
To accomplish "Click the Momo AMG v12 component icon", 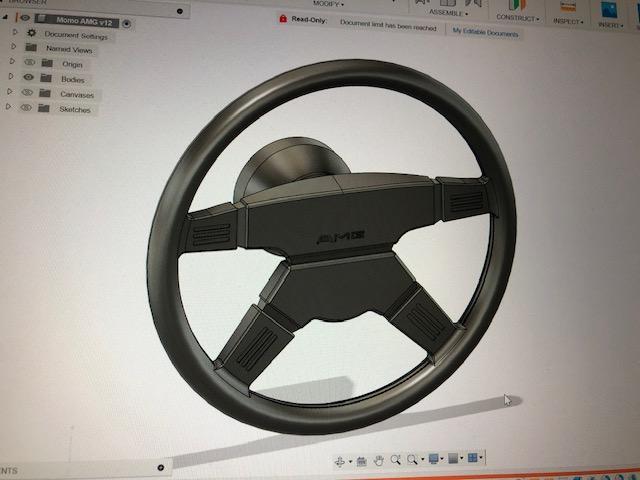I will point(42,18).
